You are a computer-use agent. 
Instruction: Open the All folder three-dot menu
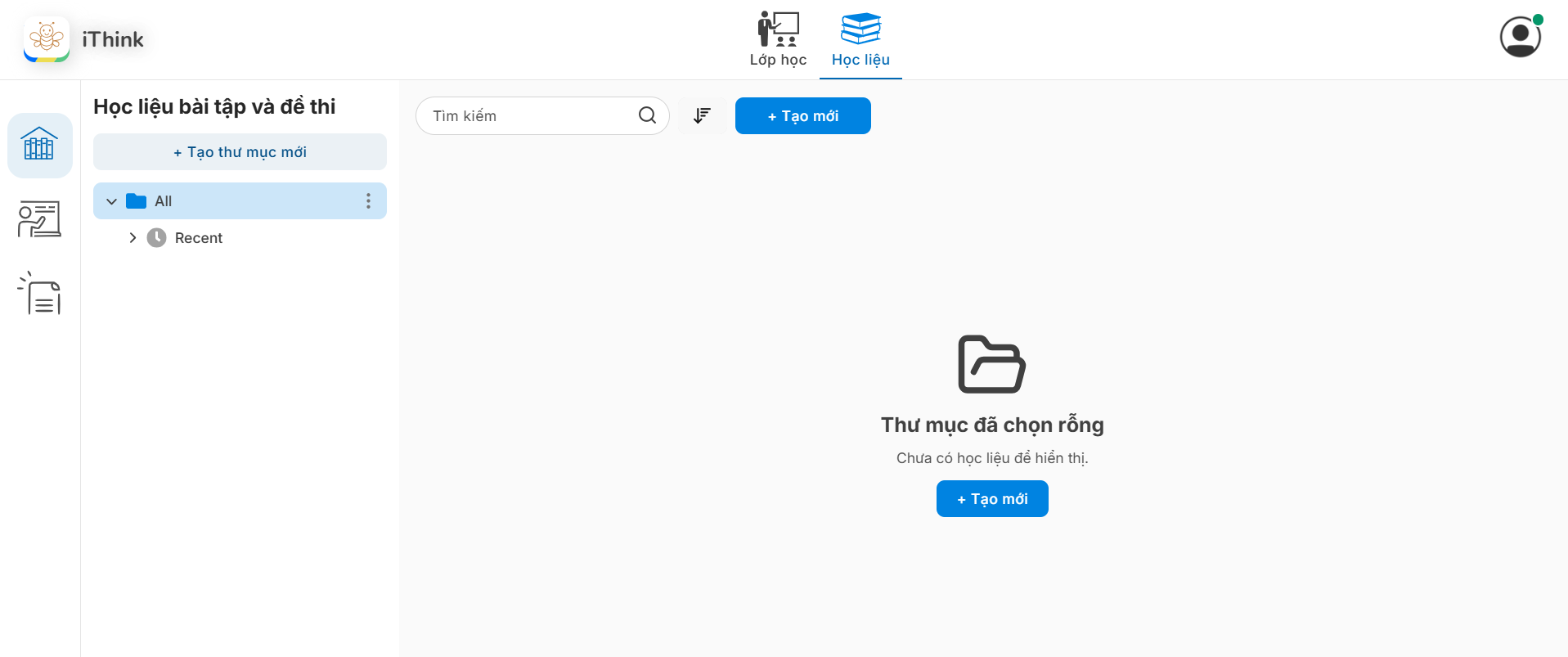pos(368,201)
